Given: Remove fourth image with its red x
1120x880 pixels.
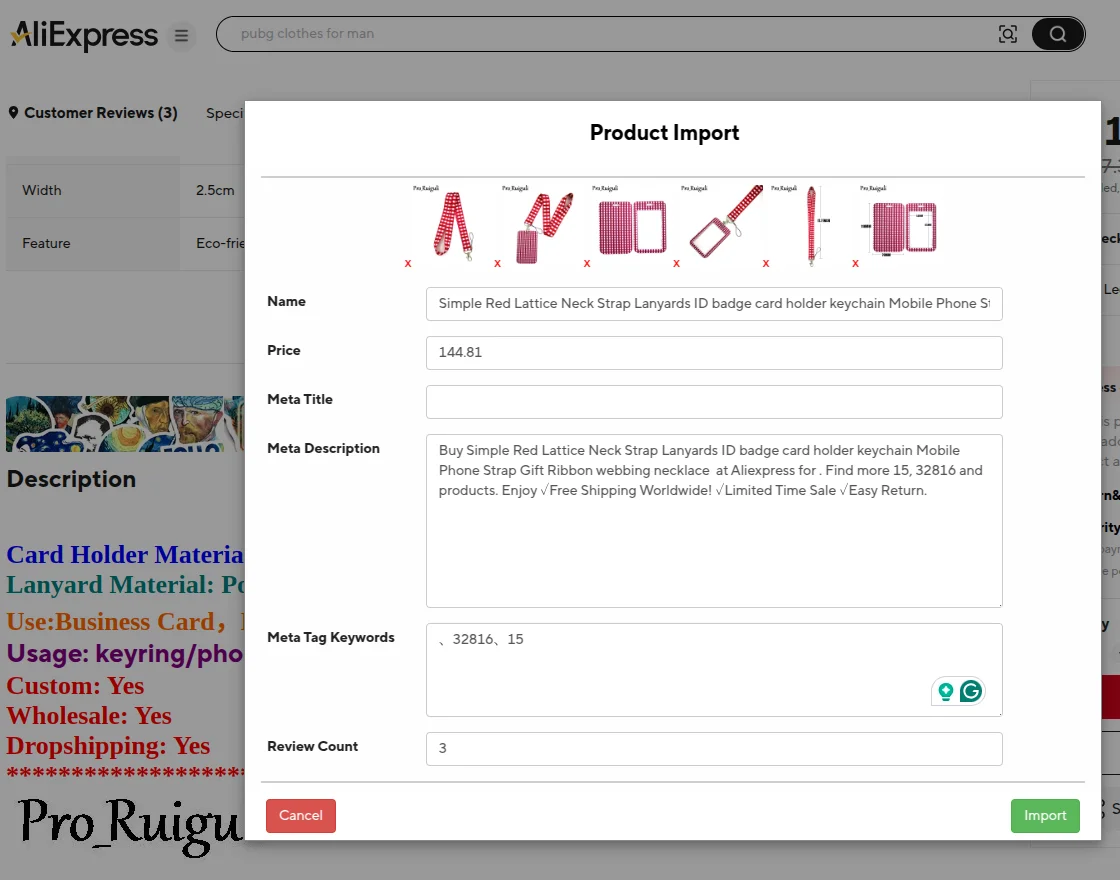Looking at the screenshot, I should click(x=676, y=264).
